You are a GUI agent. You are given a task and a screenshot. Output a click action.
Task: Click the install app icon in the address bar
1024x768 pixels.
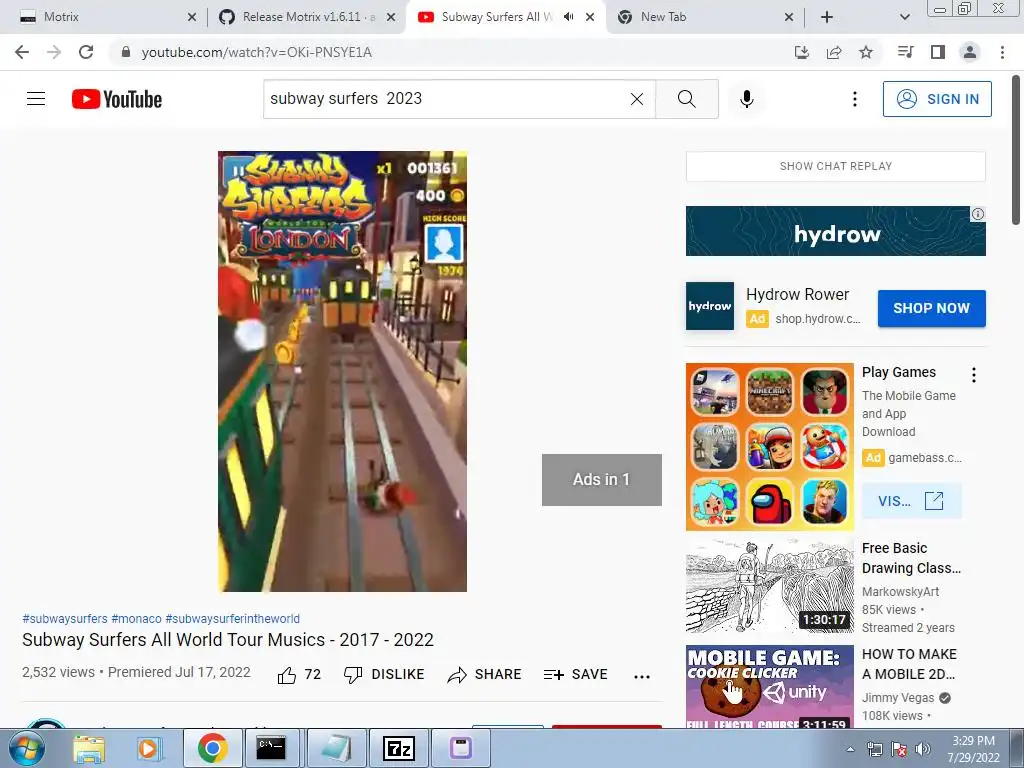(801, 52)
